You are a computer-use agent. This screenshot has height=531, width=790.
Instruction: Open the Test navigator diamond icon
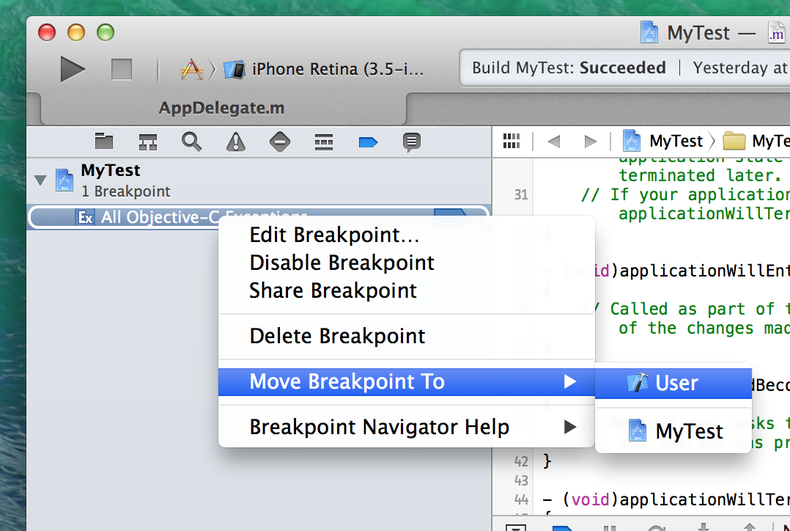click(x=280, y=142)
